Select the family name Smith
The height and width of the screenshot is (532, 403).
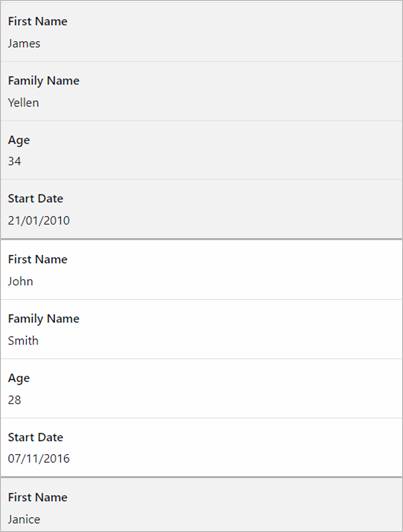coord(23,340)
